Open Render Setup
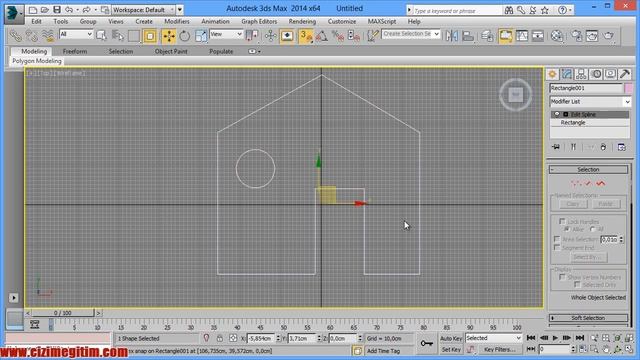Image resolution: width=640 pixels, height=360 pixels. point(576,36)
